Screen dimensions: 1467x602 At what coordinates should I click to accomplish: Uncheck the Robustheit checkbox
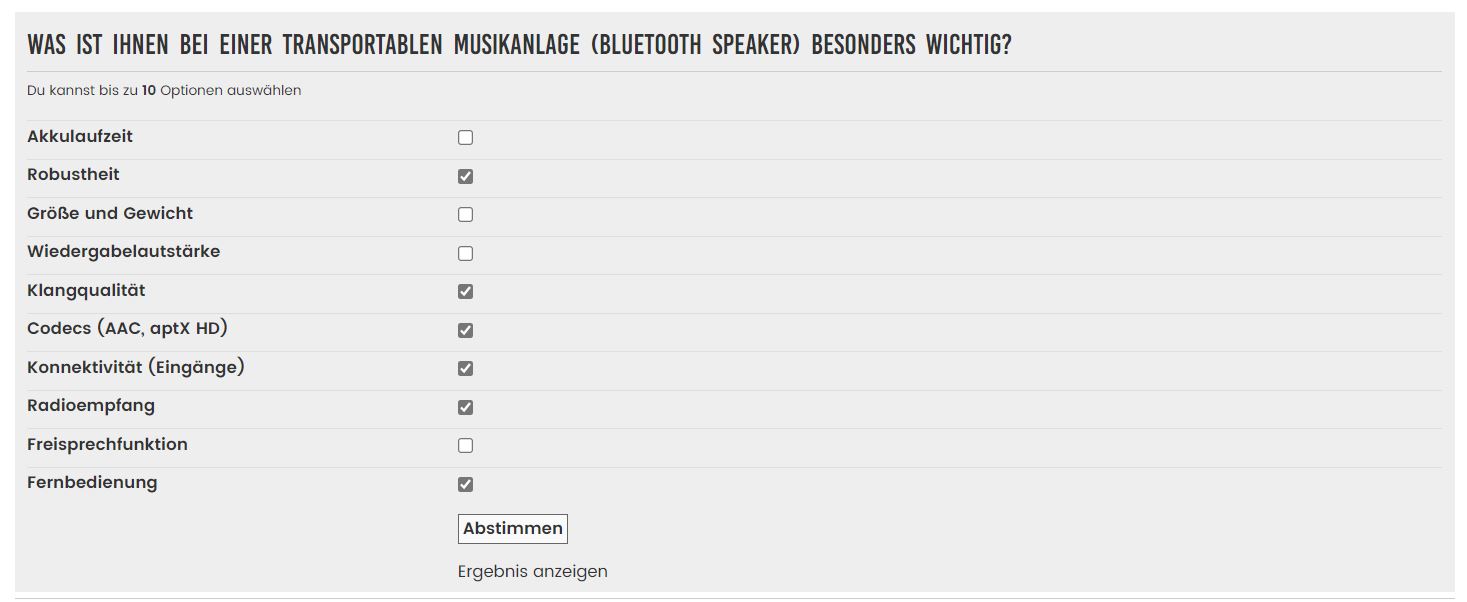[465, 176]
